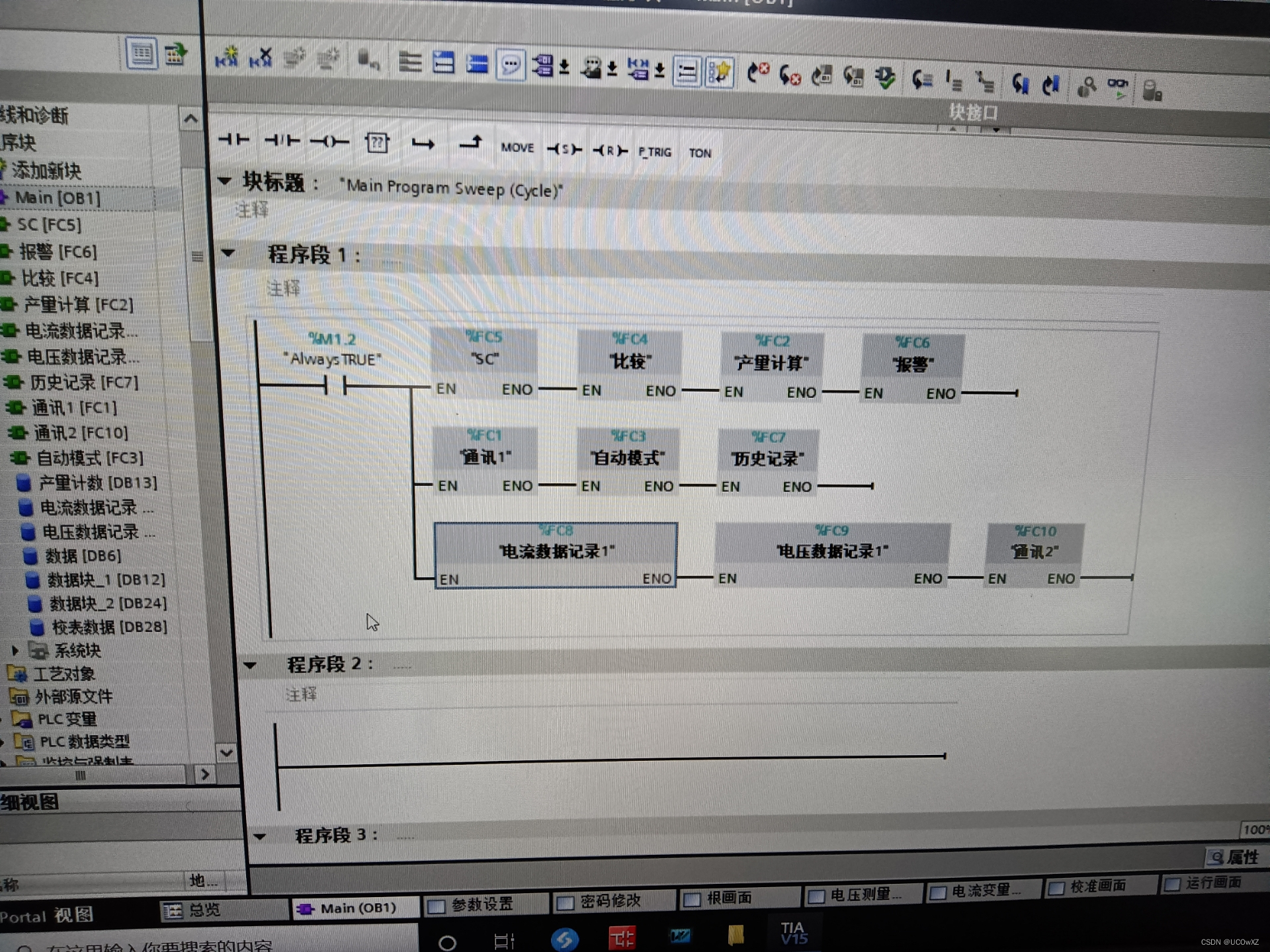Insert a normally closed contact

pos(282,140)
